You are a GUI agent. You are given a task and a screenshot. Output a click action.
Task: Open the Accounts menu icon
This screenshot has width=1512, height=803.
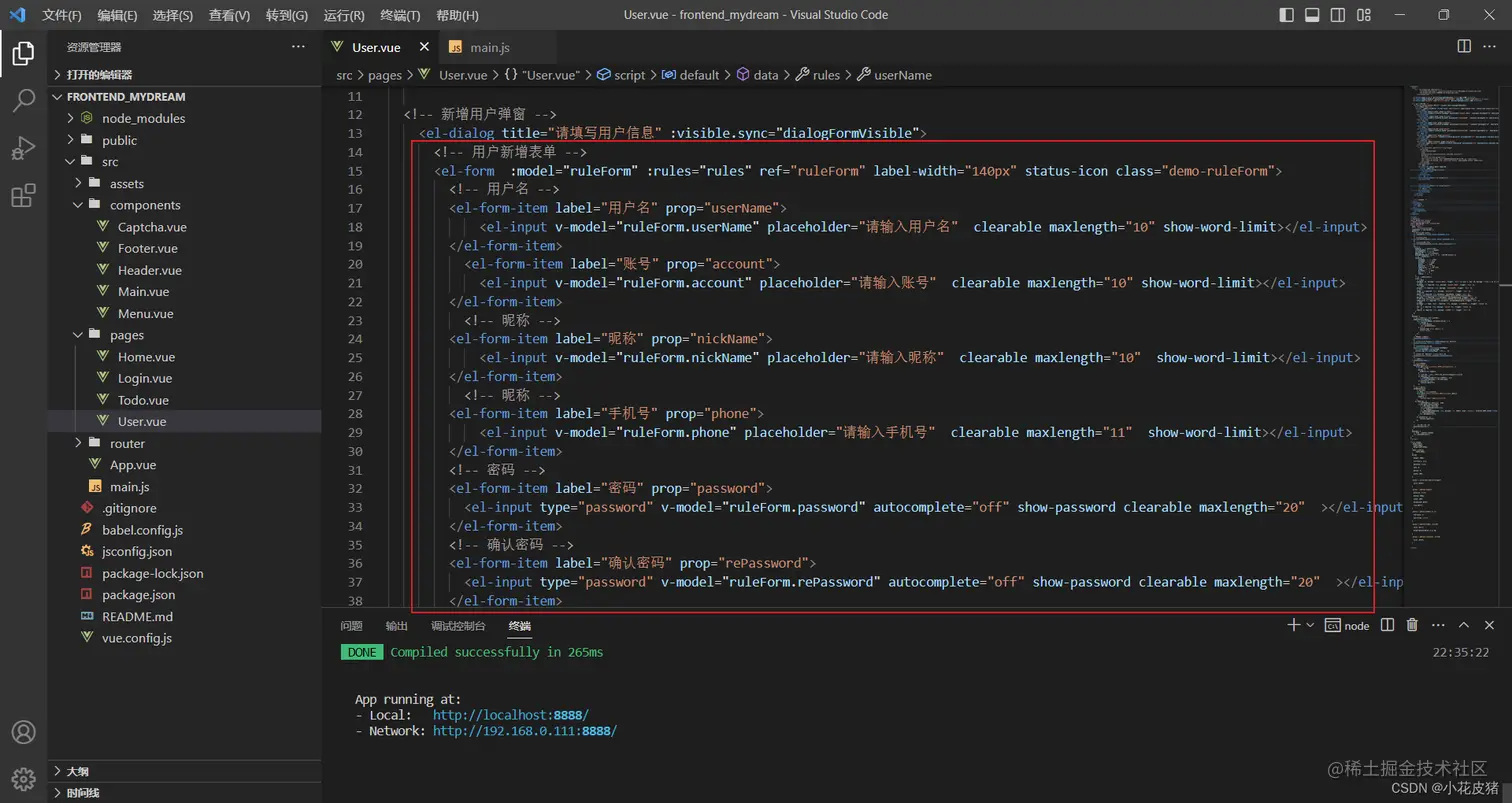click(x=23, y=732)
